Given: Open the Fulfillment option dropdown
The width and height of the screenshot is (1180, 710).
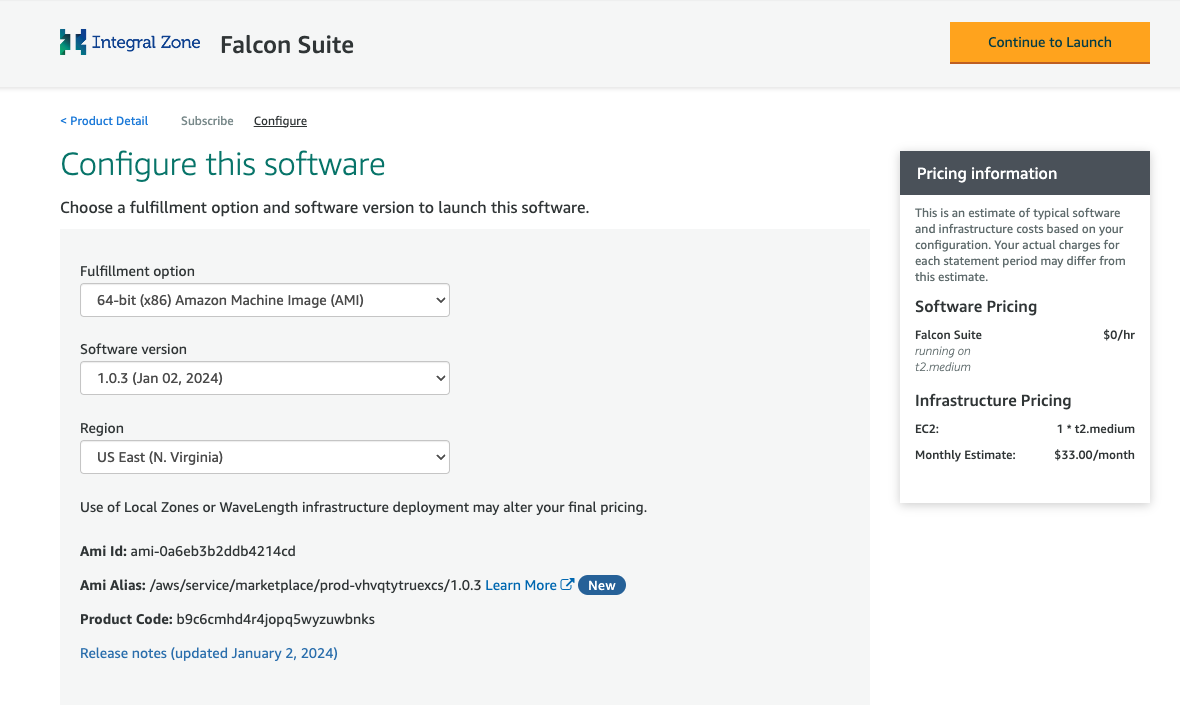Looking at the screenshot, I should coord(265,300).
